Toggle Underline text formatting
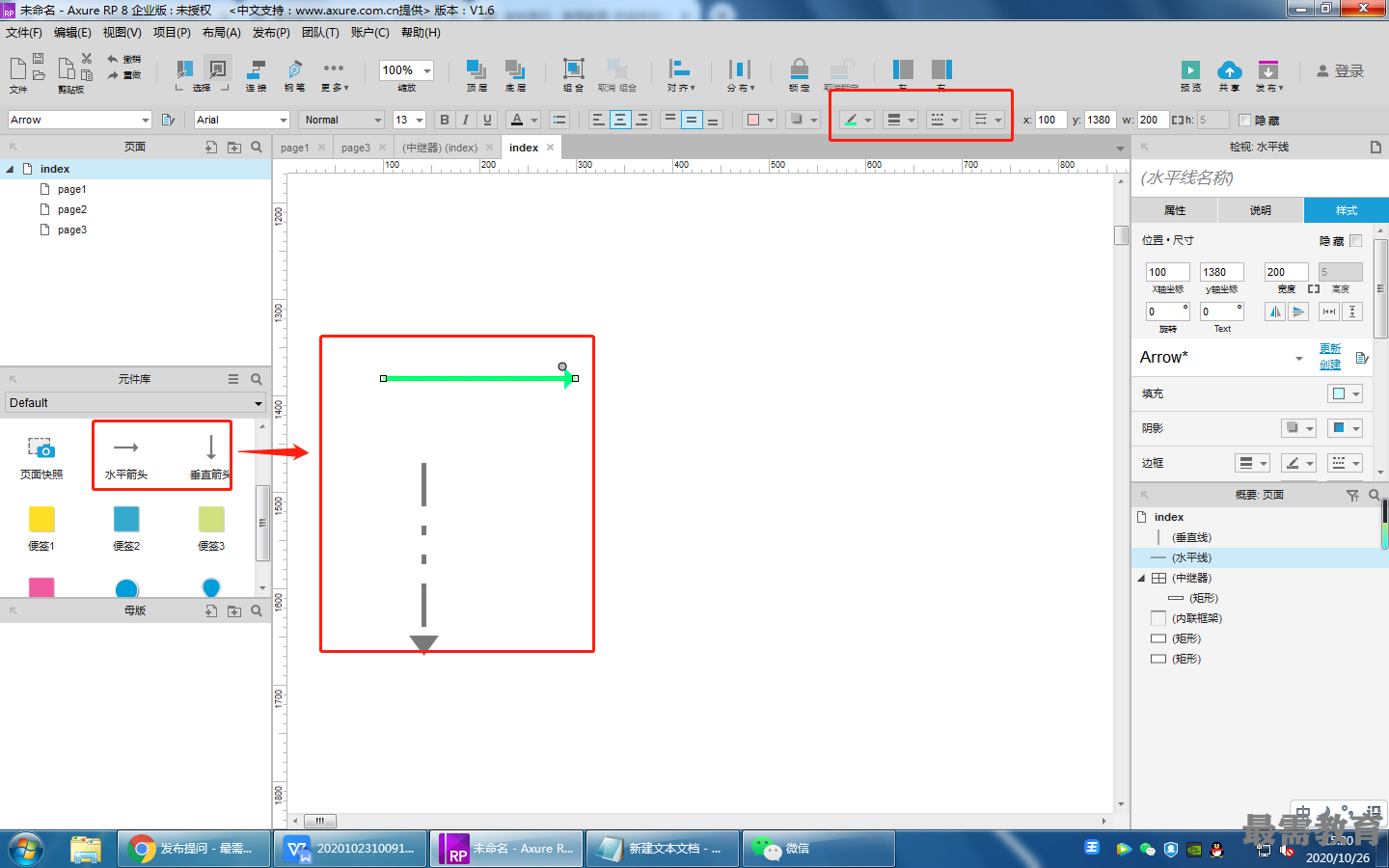This screenshot has height=868, width=1389. click(487, 120)
